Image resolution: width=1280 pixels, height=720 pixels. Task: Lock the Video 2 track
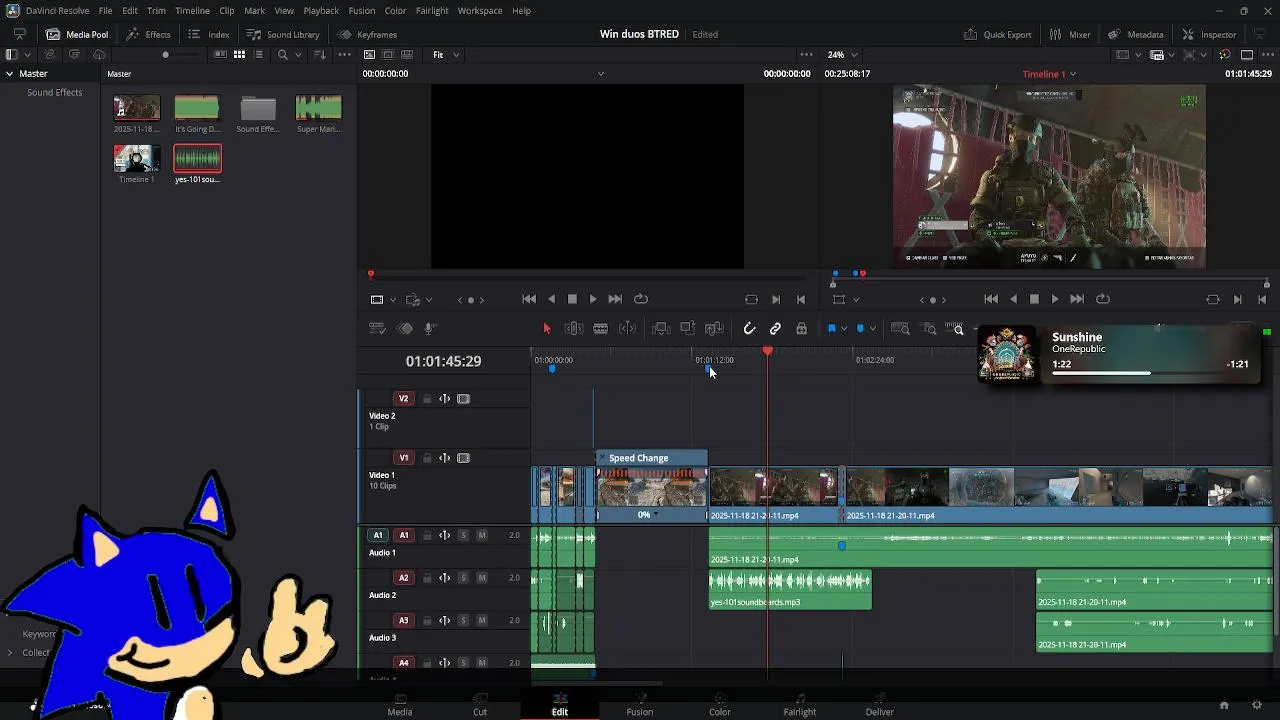[x=427, y=399]
